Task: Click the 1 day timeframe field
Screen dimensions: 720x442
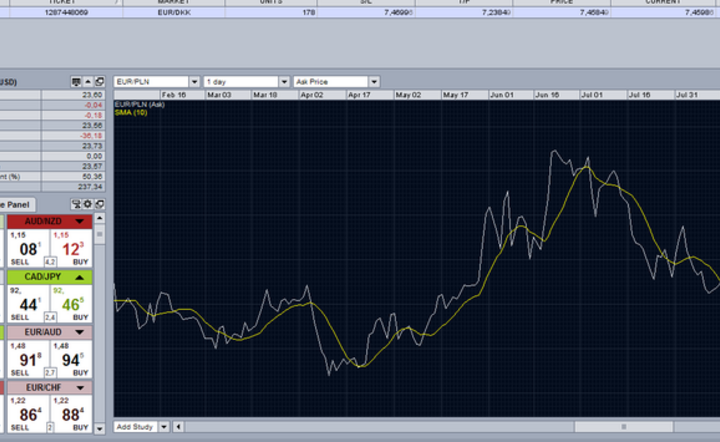Action: [241, 82]
